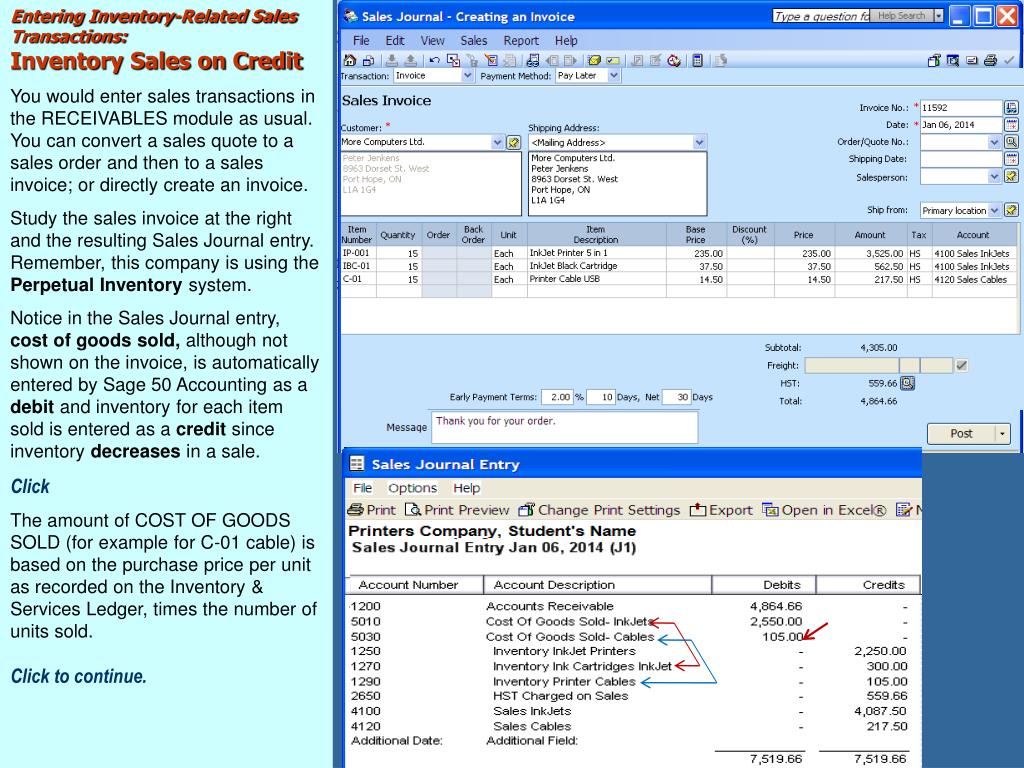Image resolution: width=1024 pixels, height=768 pixels.
Task: Click the printer icon at toolbar right
Action: (x=990, y=60)
